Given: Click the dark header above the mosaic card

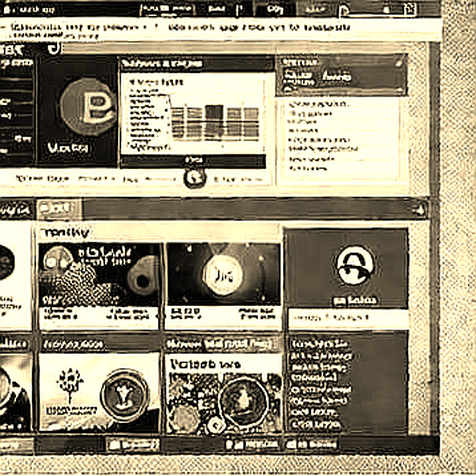Looking at the screenshot, I should point(223,344).
